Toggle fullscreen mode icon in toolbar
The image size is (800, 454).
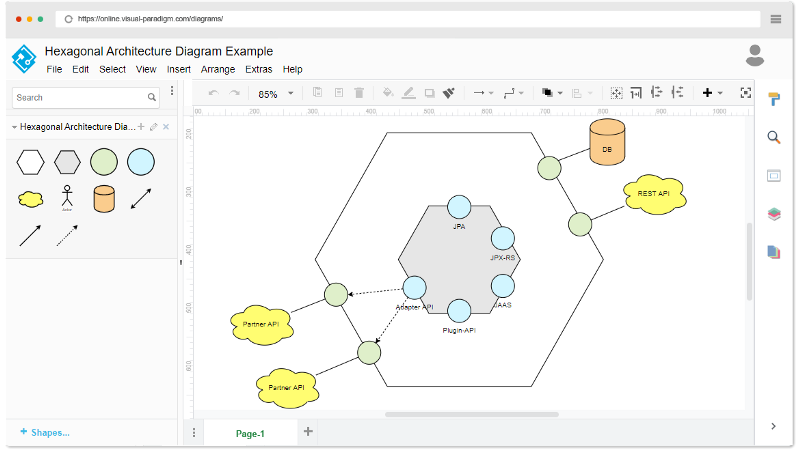coord(745,93)
